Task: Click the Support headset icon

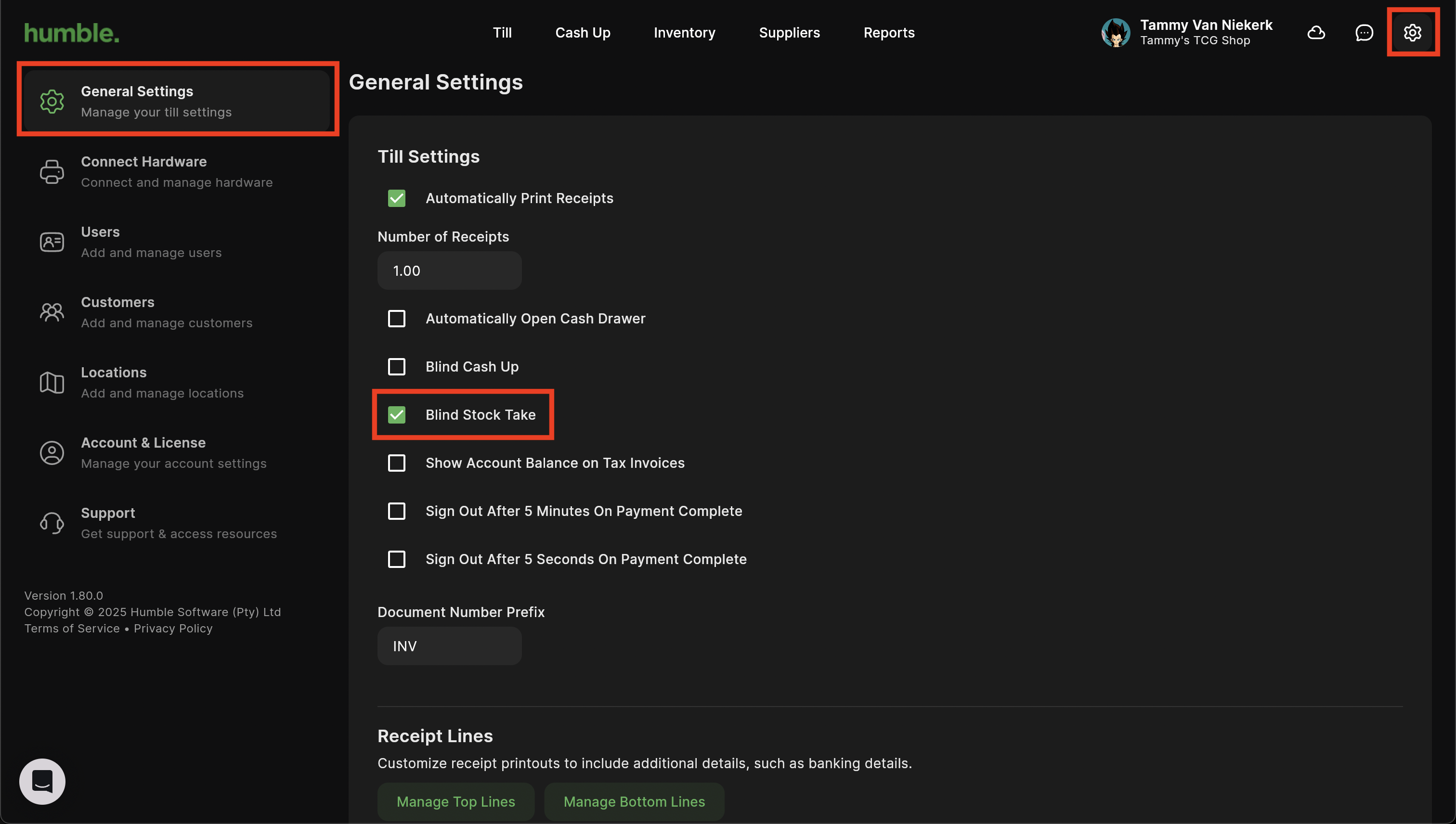Action: click(x=52, y=523)
